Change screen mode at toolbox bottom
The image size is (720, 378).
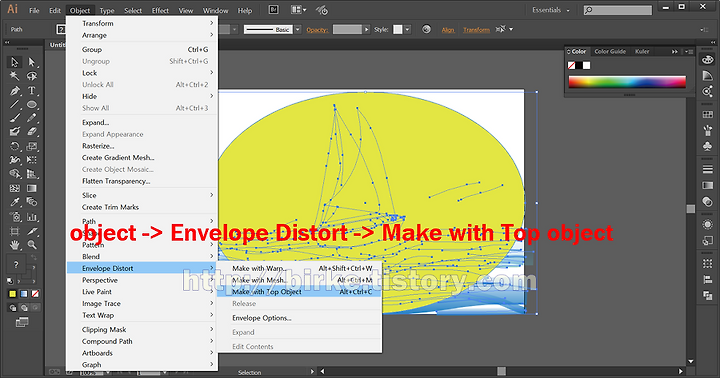(22, 322)
